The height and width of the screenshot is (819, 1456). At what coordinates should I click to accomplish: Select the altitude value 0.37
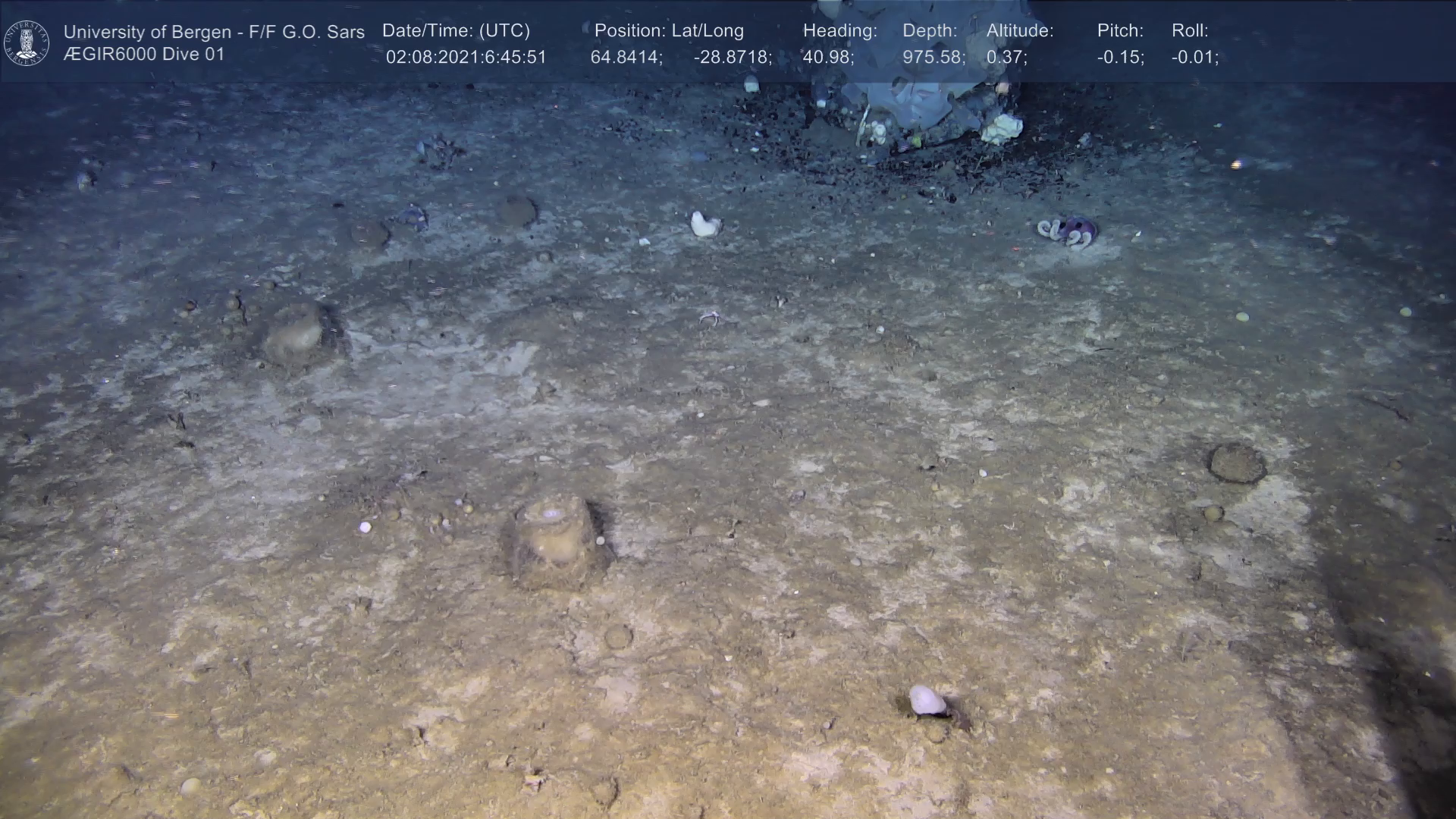point(1006,58)
